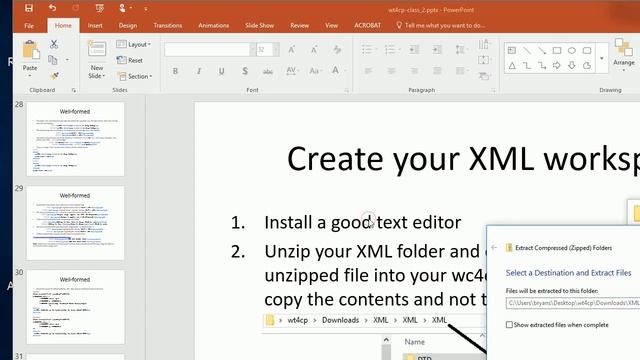
Task: Select the Format Painter brush
Action: [x=54, y=76]
